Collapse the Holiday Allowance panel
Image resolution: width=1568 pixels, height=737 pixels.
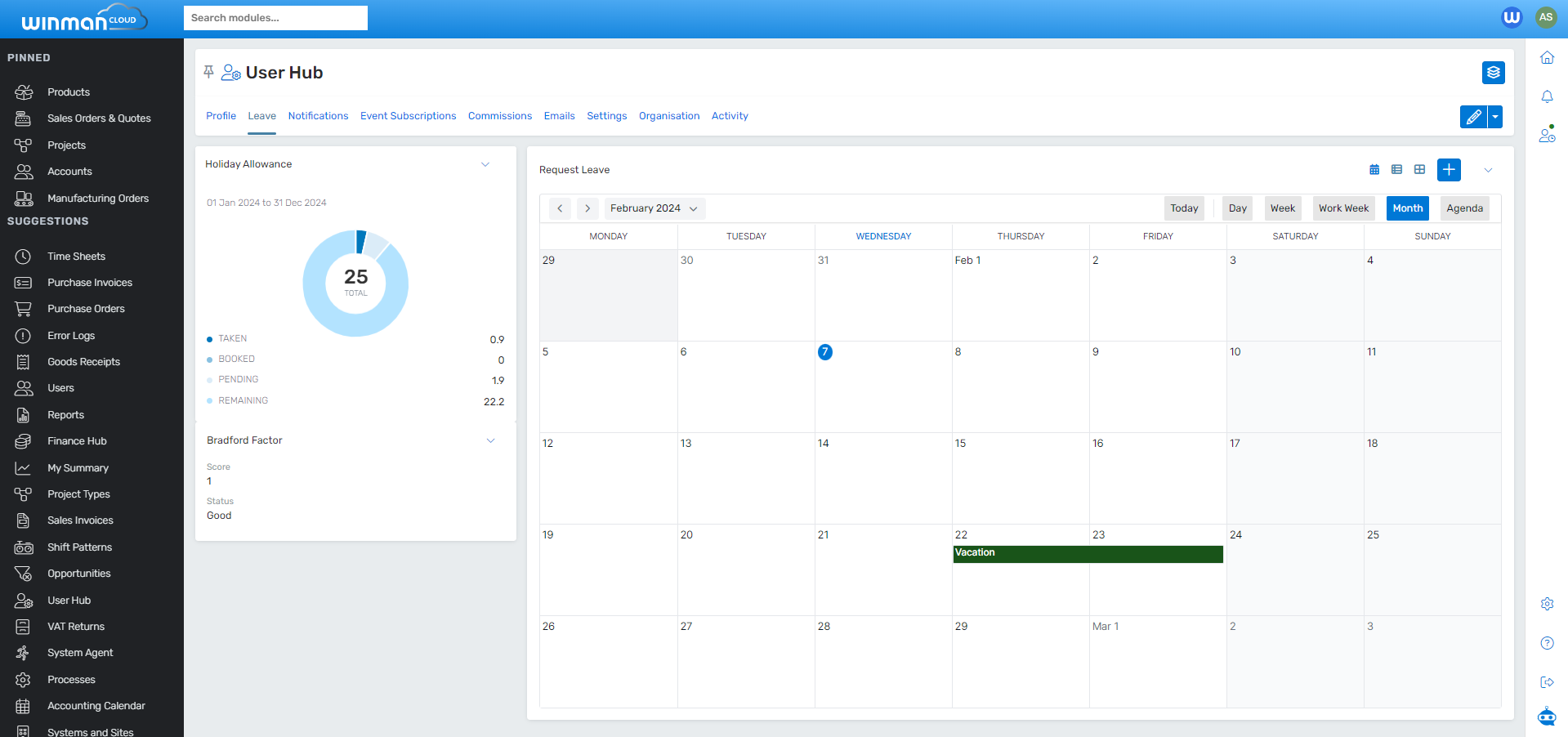tap(485, 164)
